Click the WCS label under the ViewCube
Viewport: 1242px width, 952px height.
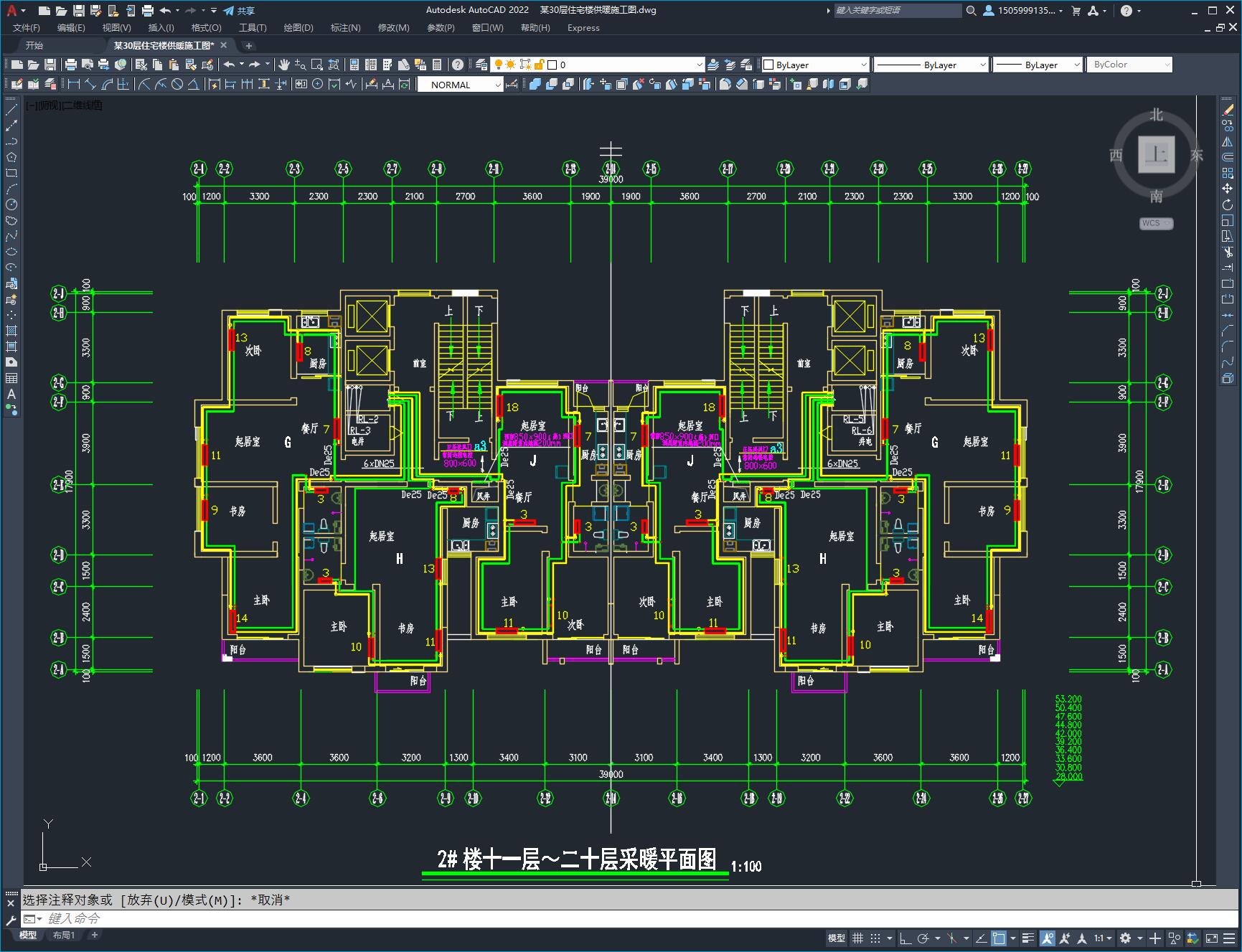point(1156,223)
